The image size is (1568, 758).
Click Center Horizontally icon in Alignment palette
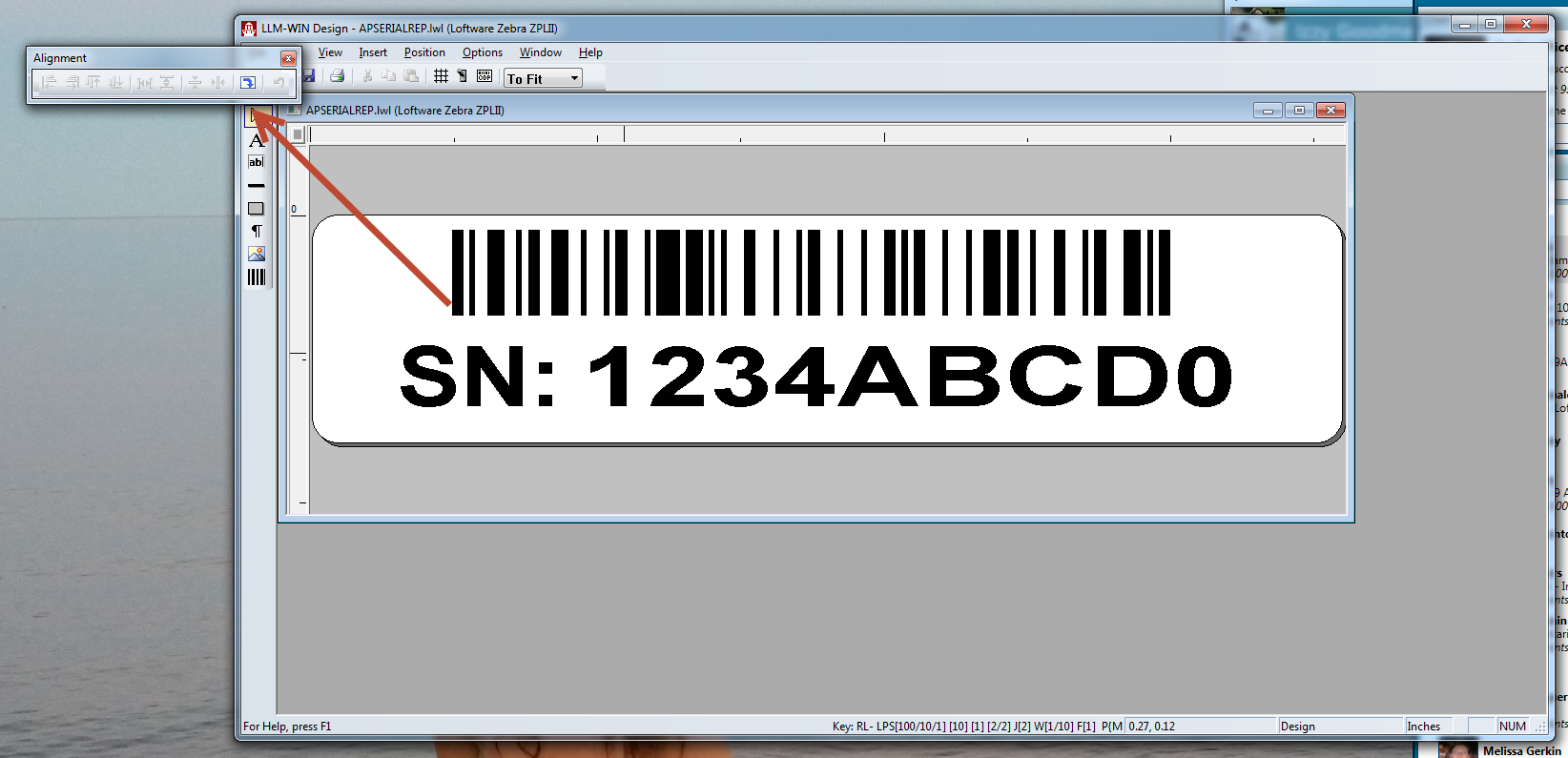tap(217, 83)
